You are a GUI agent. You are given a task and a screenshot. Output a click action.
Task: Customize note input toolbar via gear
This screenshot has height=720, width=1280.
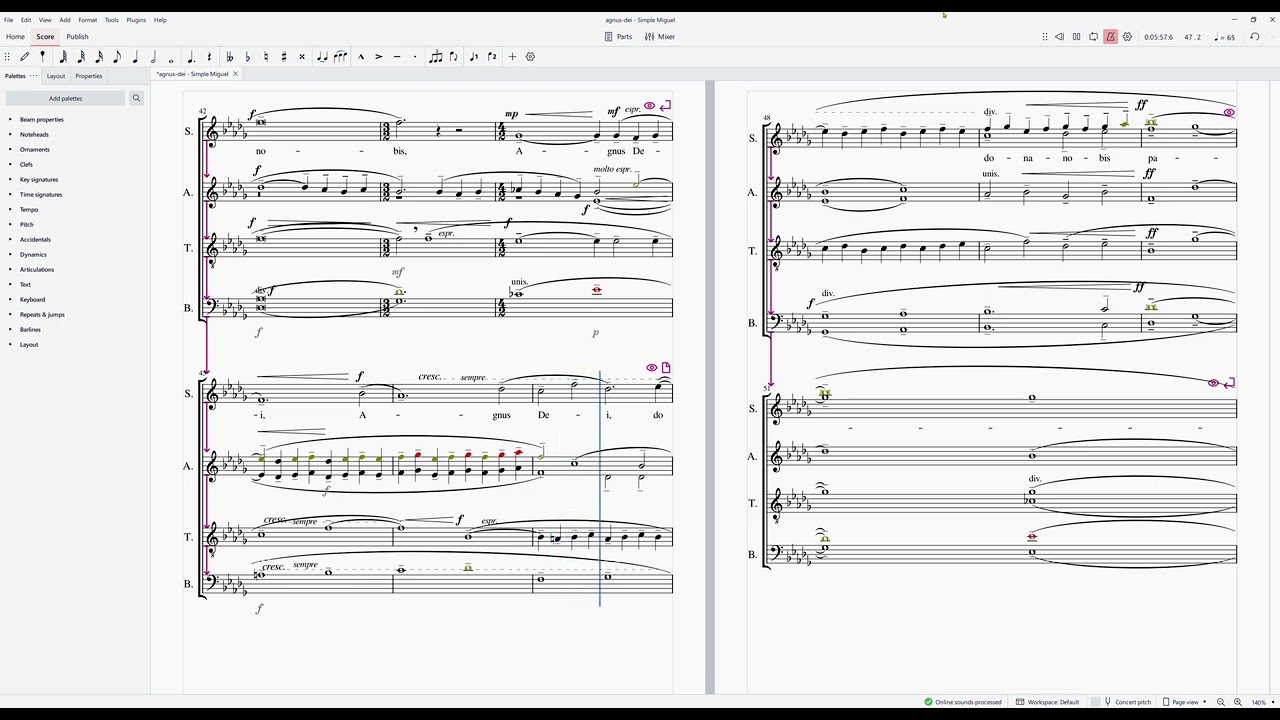pyautogui.click(x=530, y=57)
